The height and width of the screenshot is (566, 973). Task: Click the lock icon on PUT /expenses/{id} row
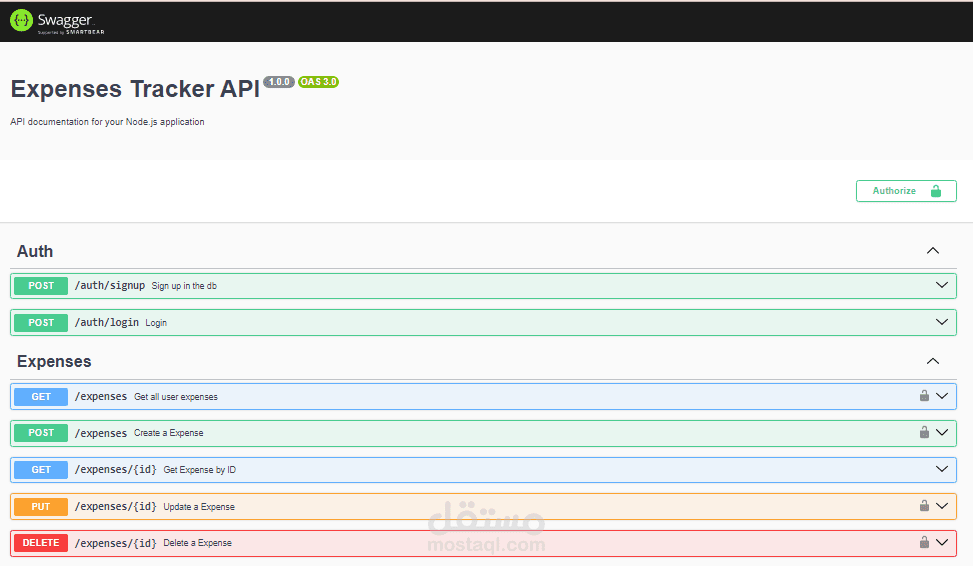(x=924, y=505)
